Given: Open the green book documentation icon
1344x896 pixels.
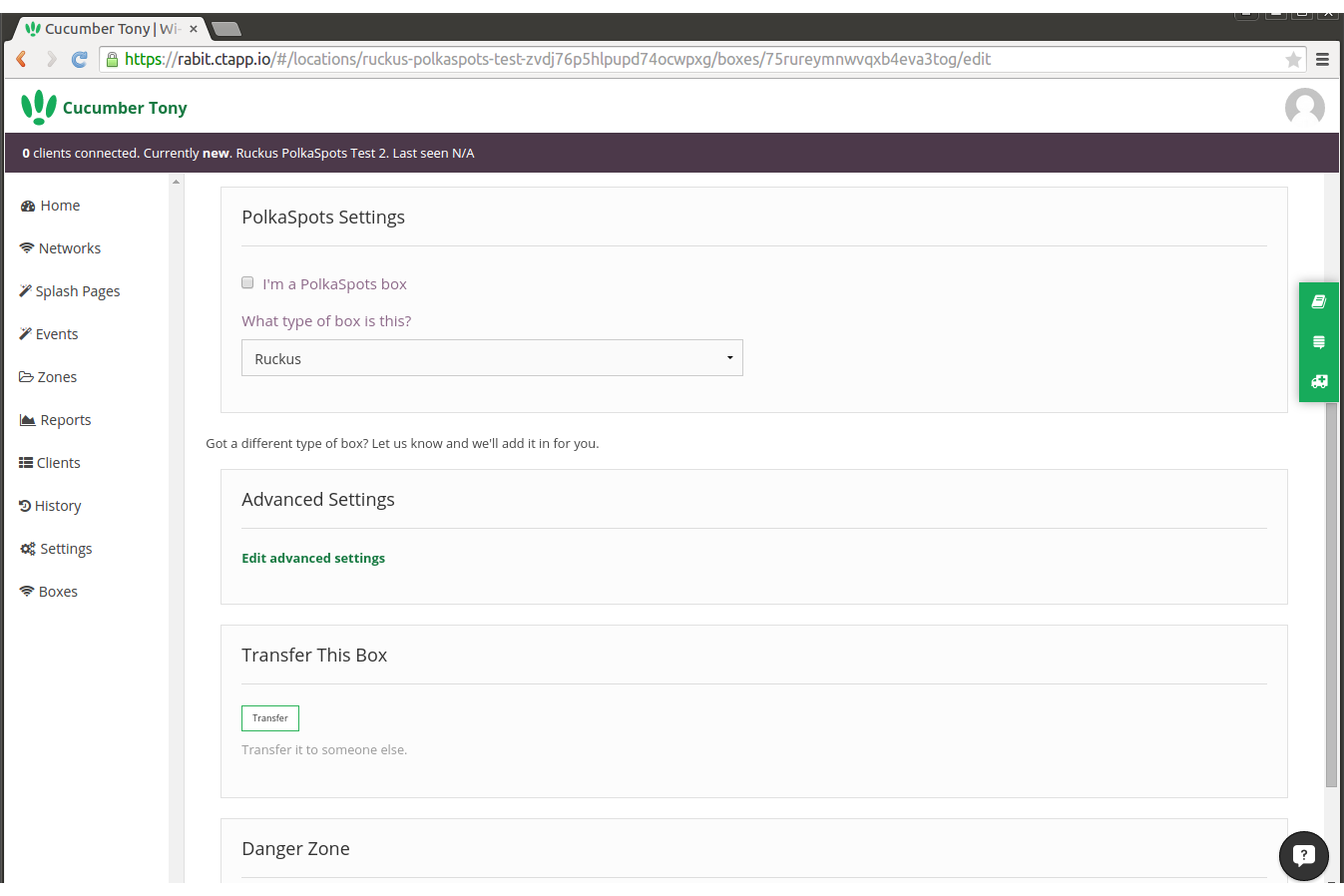Looking at the screenshot, I should click(x=1319, y=301).
